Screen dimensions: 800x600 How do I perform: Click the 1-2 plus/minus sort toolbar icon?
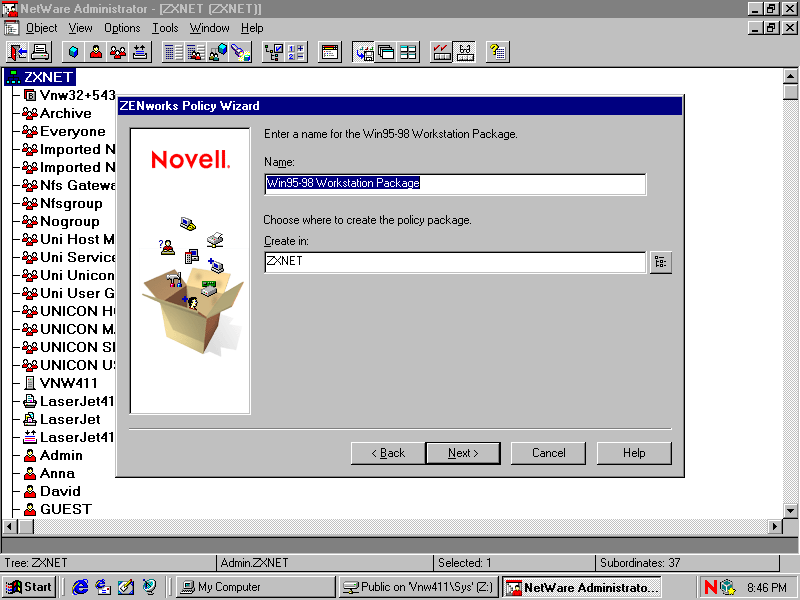pos(296,52)
